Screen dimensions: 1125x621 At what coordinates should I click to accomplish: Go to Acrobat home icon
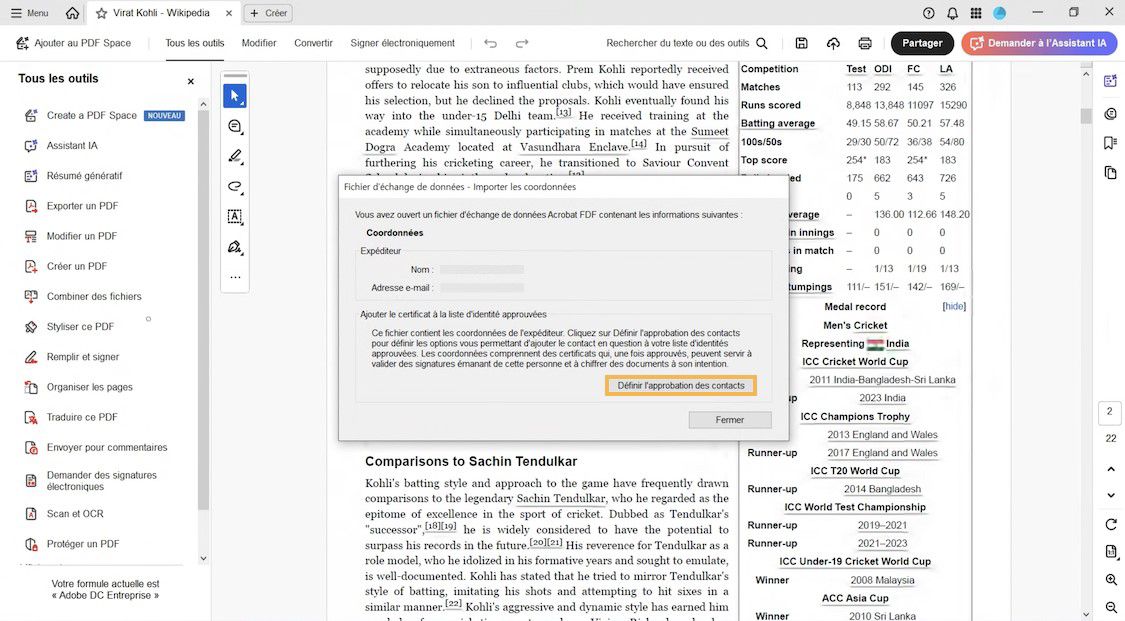[72, 13]
